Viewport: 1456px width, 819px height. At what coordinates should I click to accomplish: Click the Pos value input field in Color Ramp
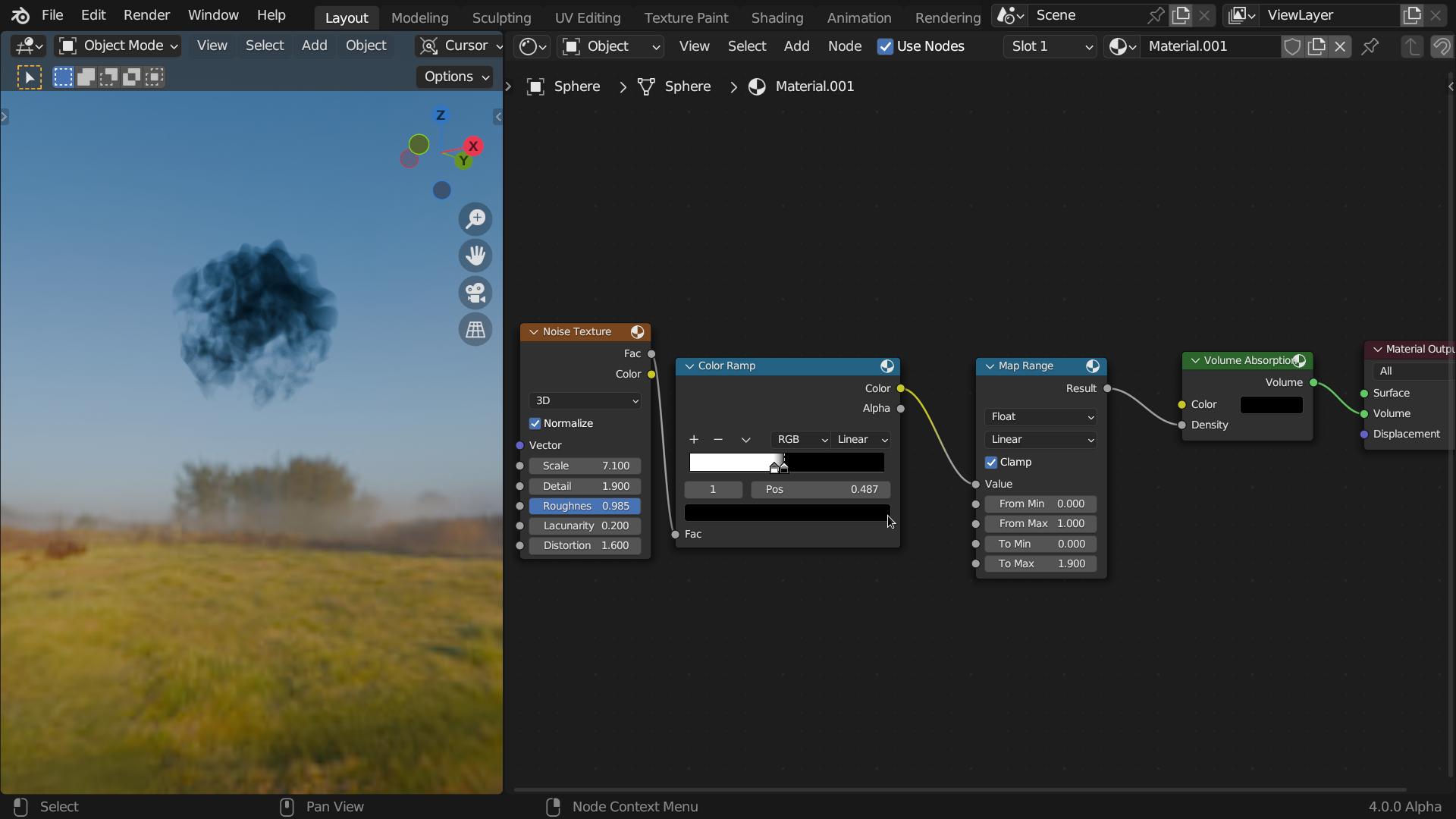pos(820,489)
